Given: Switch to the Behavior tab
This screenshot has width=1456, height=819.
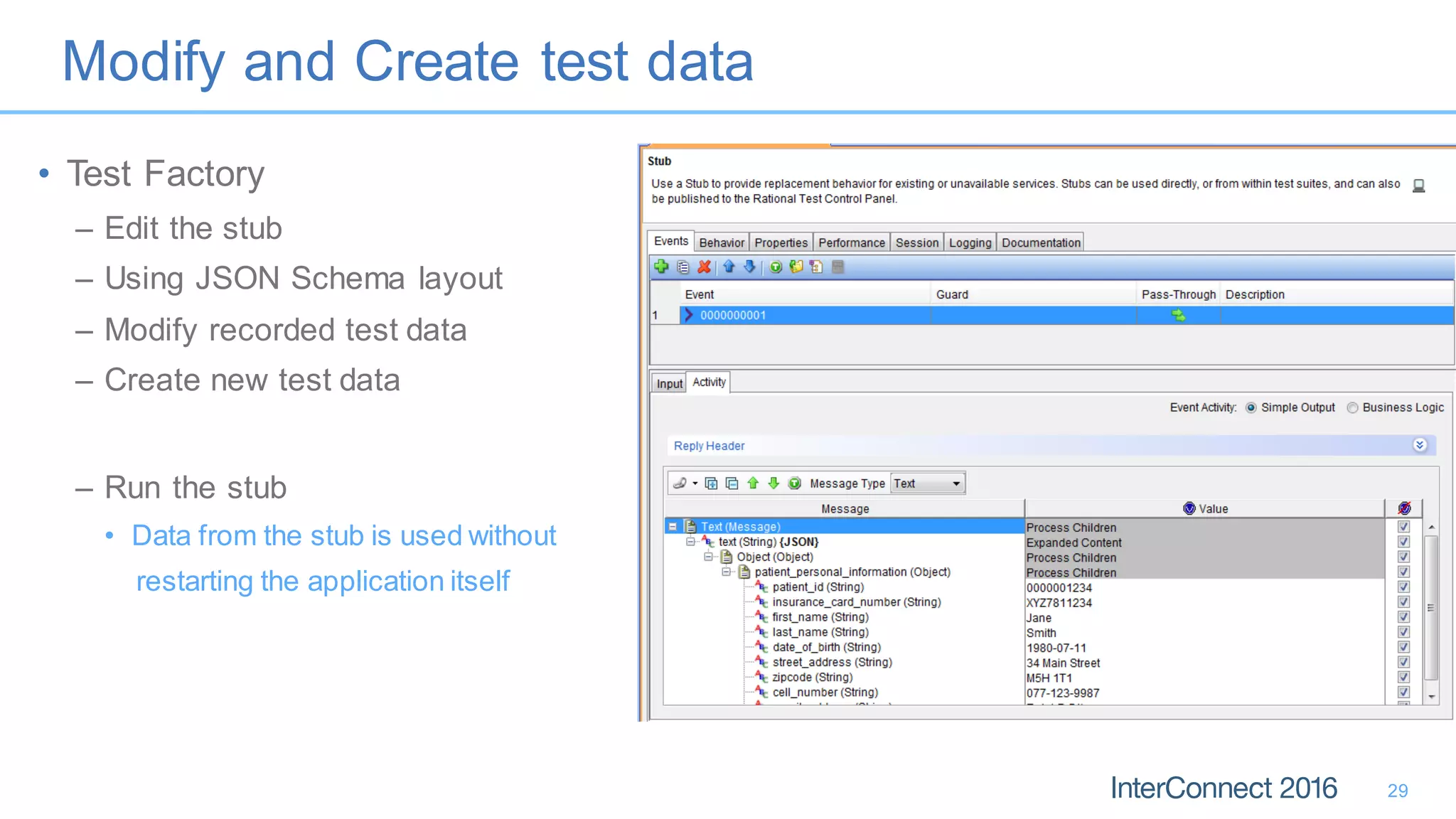Looking at the screenshot, I should click(722, 242).
